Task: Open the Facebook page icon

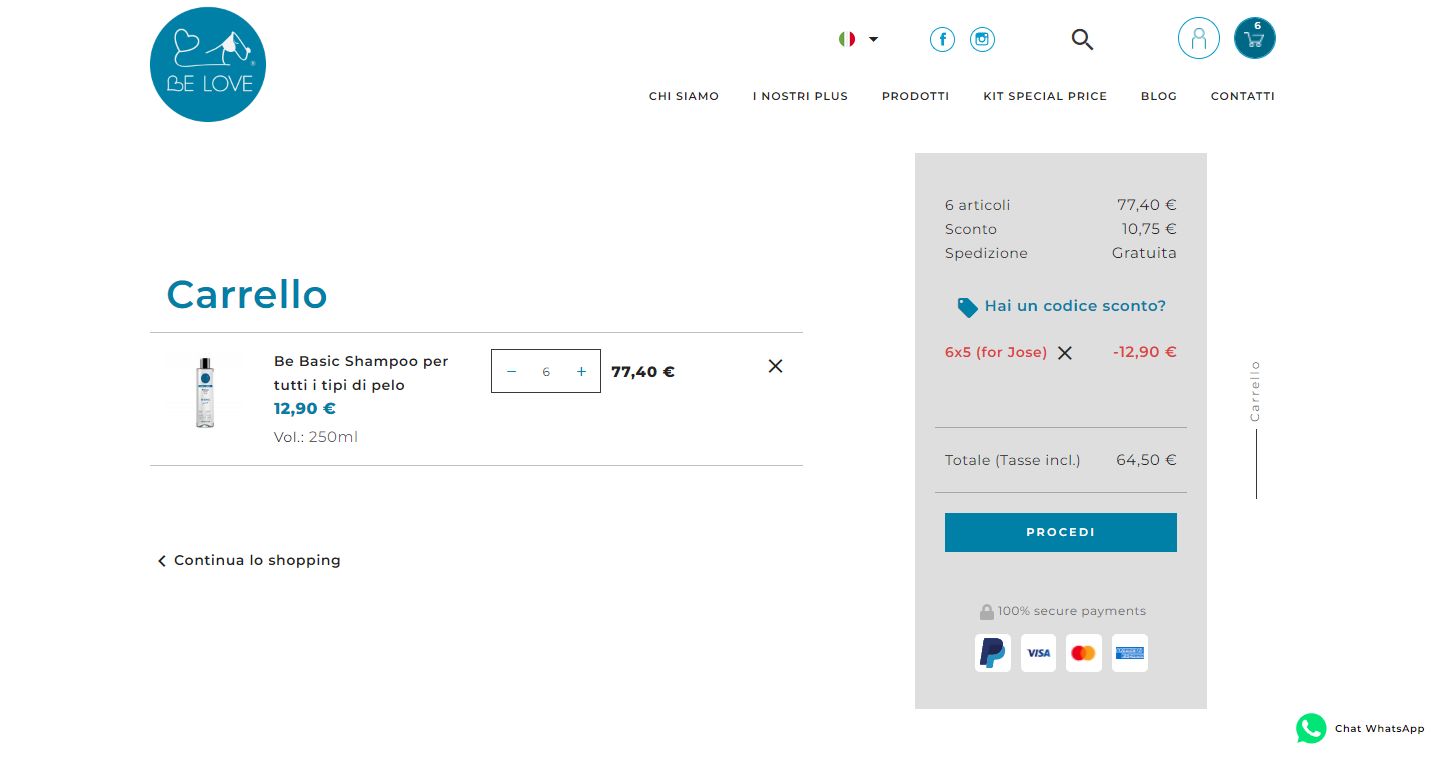Action: pos(942,39)
